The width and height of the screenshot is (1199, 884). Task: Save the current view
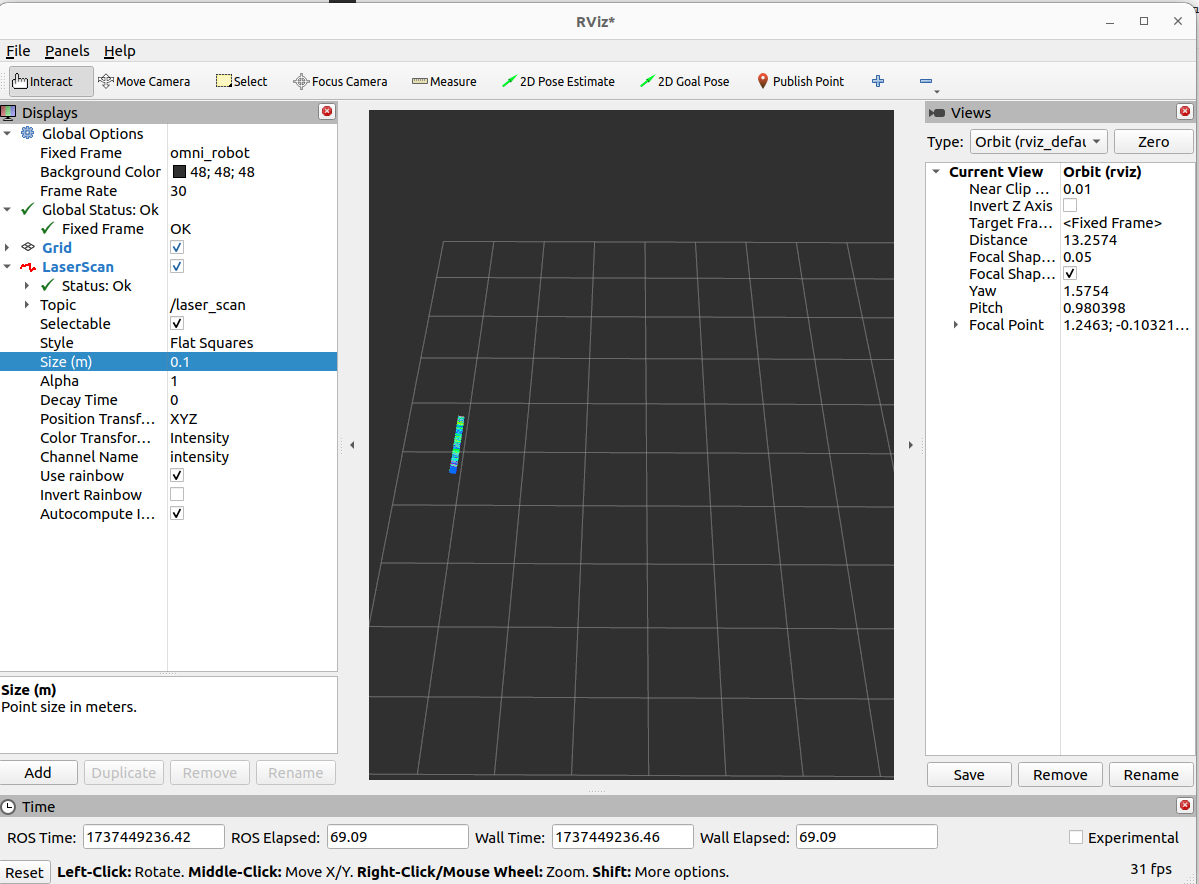[x=969, y=775]
